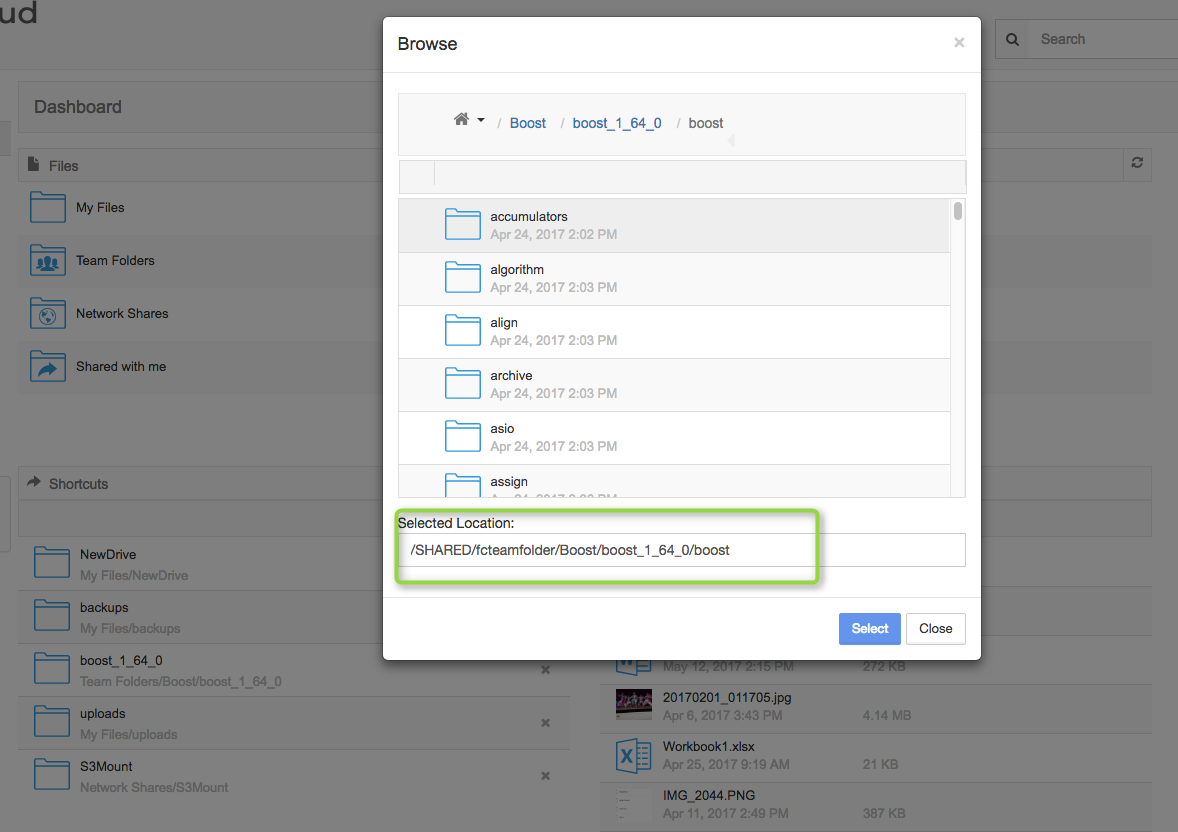Open Team Folders icon

click(x=48, y=260)
